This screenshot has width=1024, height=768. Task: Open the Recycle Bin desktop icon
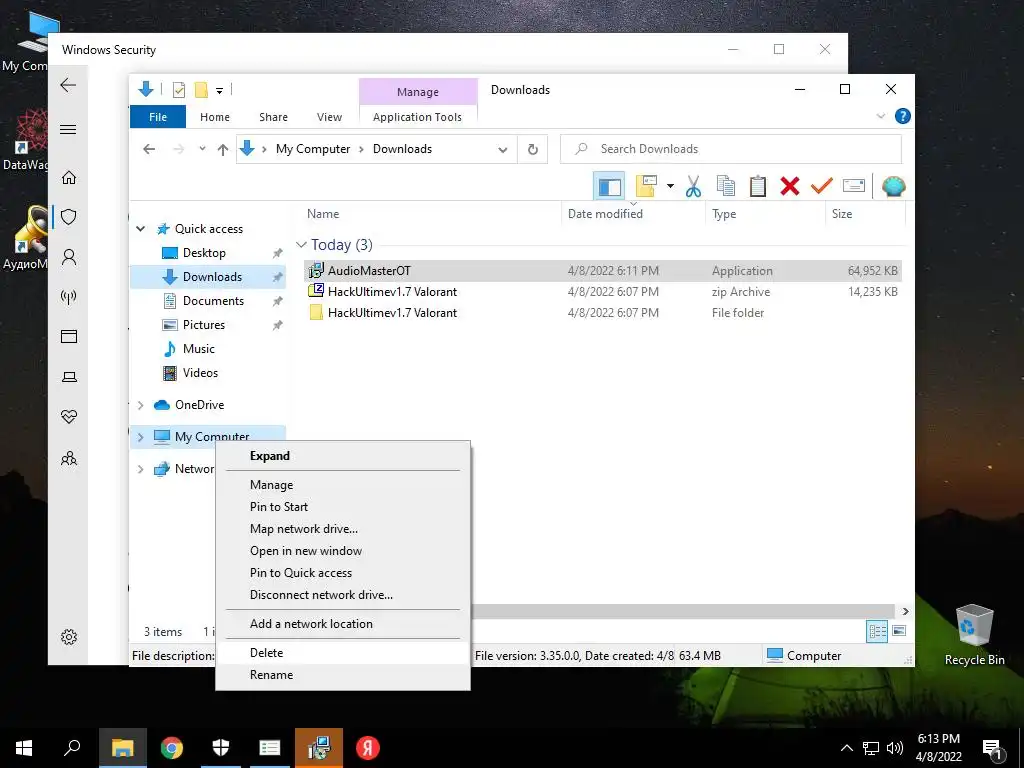(974, 635)
